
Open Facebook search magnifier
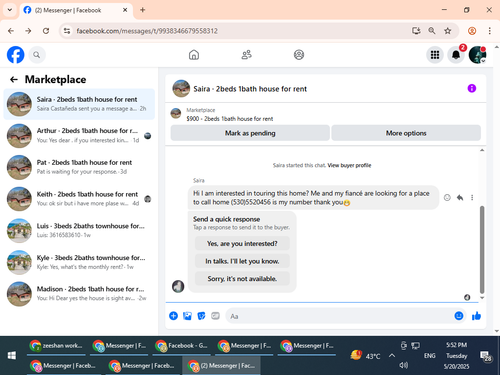[x=37, y=55]
